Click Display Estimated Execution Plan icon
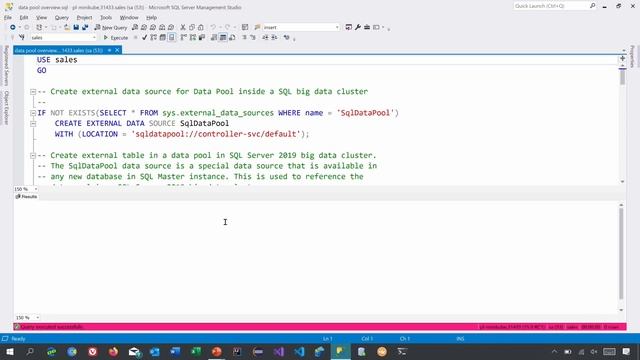 [x=153, y=38]
